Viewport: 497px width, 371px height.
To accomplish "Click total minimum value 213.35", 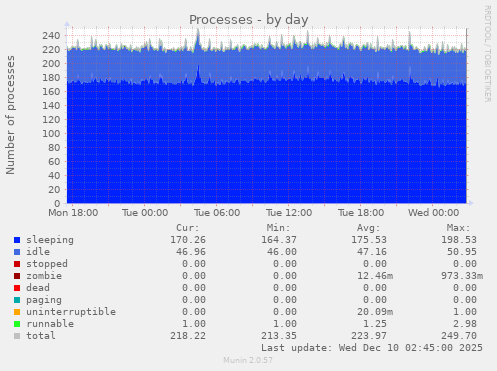I will [279, 336].
